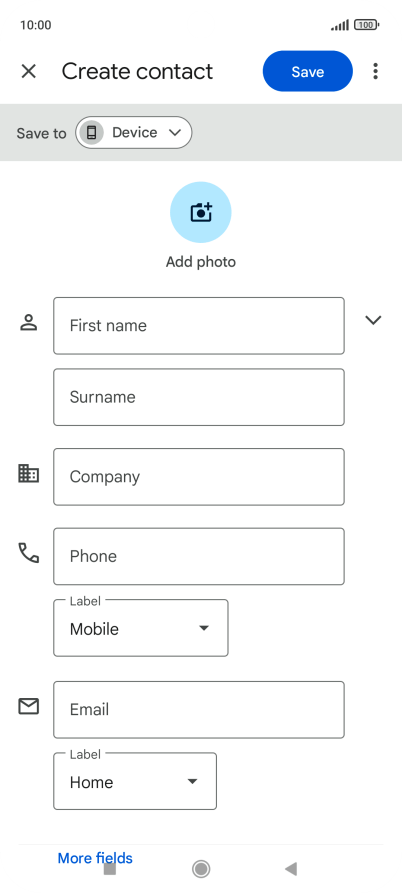Tap the Android back navigation triangle
Viewport: 402px width, 893px height.
(291, 869)
